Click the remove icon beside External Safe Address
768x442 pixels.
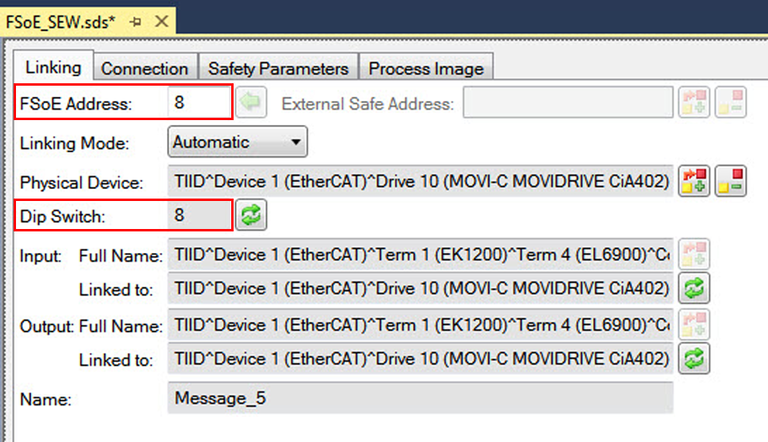coord(731,102)
